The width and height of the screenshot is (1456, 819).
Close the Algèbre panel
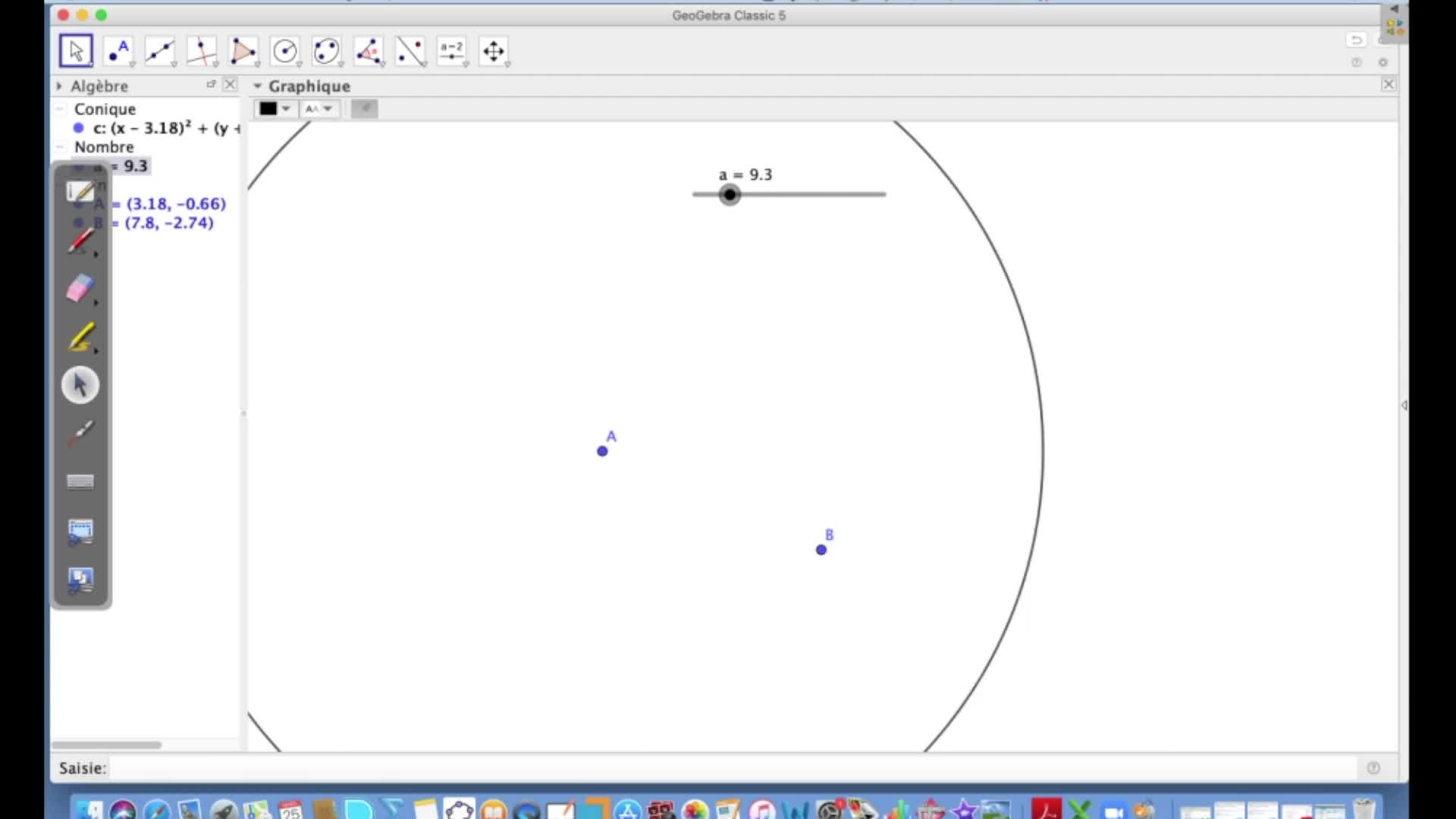(x=230, y=84)
